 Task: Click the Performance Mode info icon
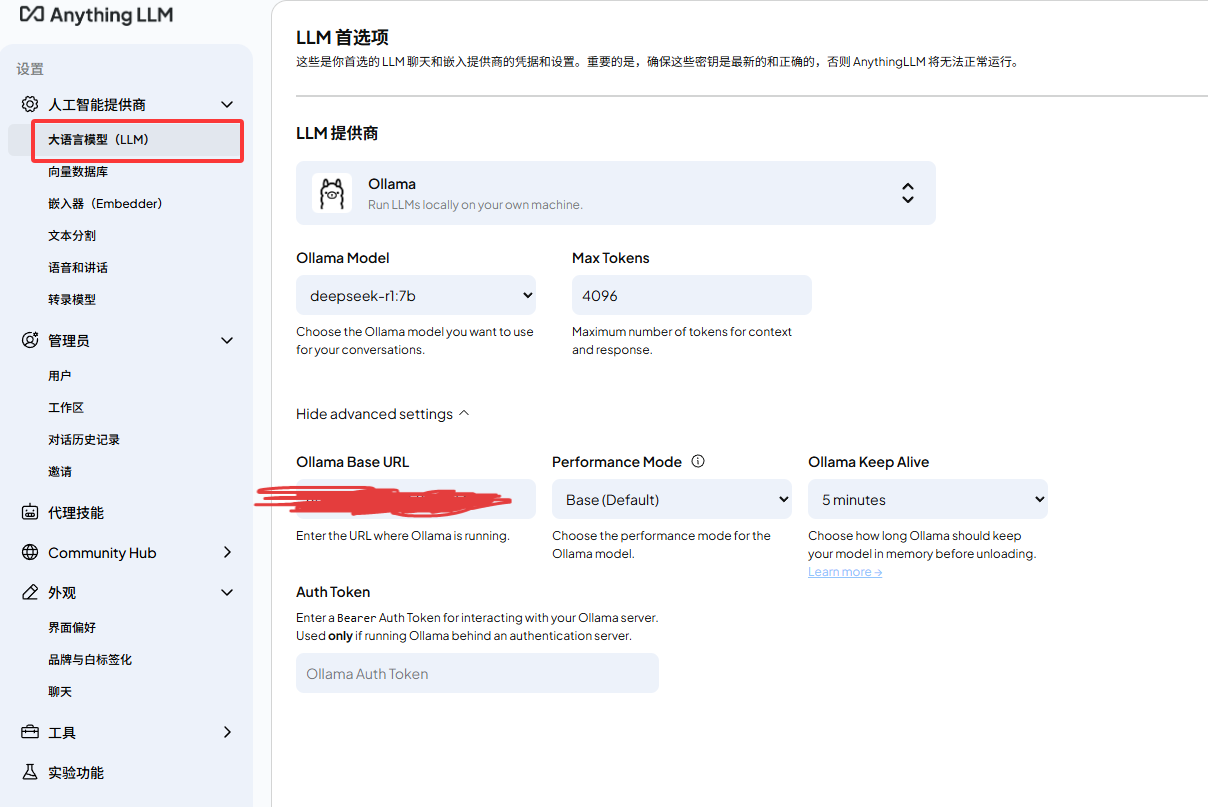click(x=698, y=461)
